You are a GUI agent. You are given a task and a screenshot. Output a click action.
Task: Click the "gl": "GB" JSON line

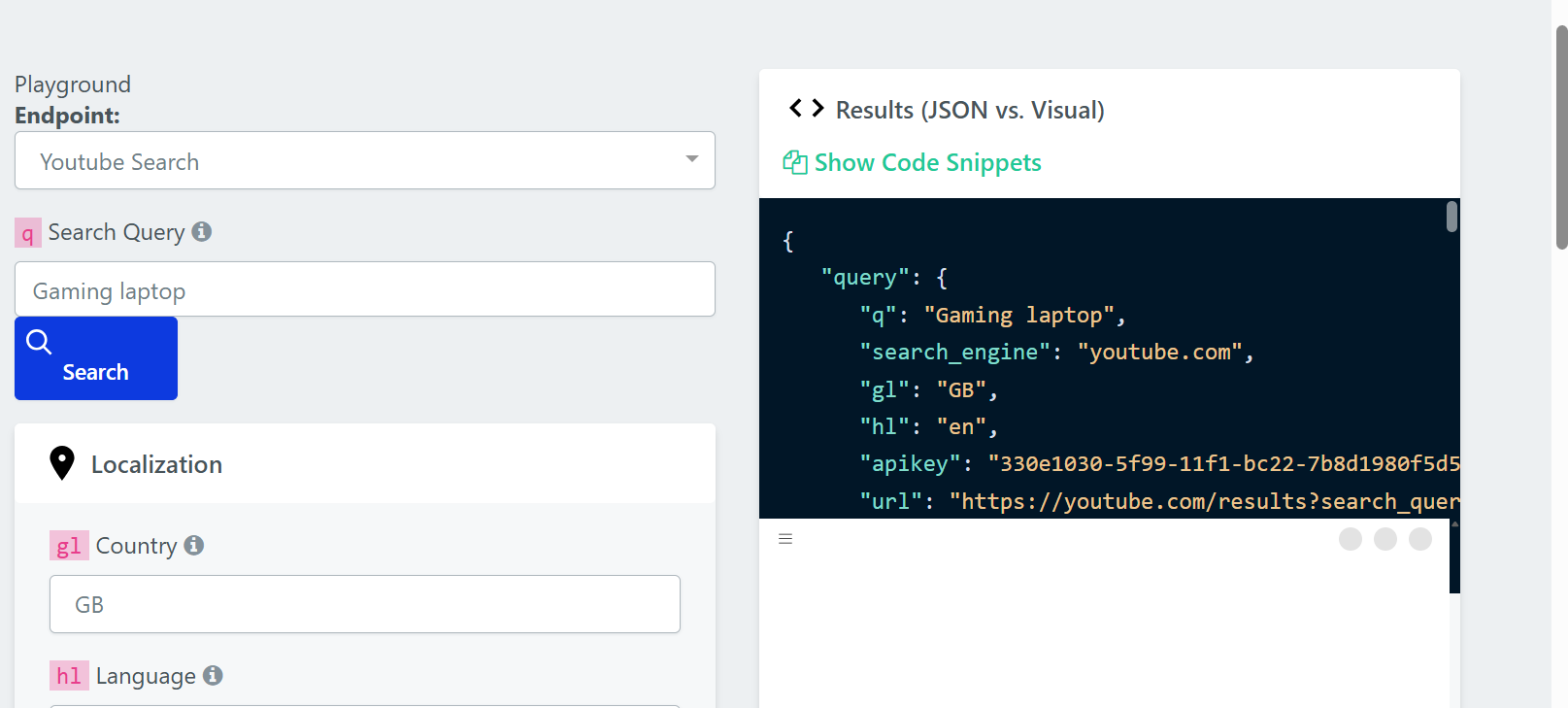click(929, 389)
